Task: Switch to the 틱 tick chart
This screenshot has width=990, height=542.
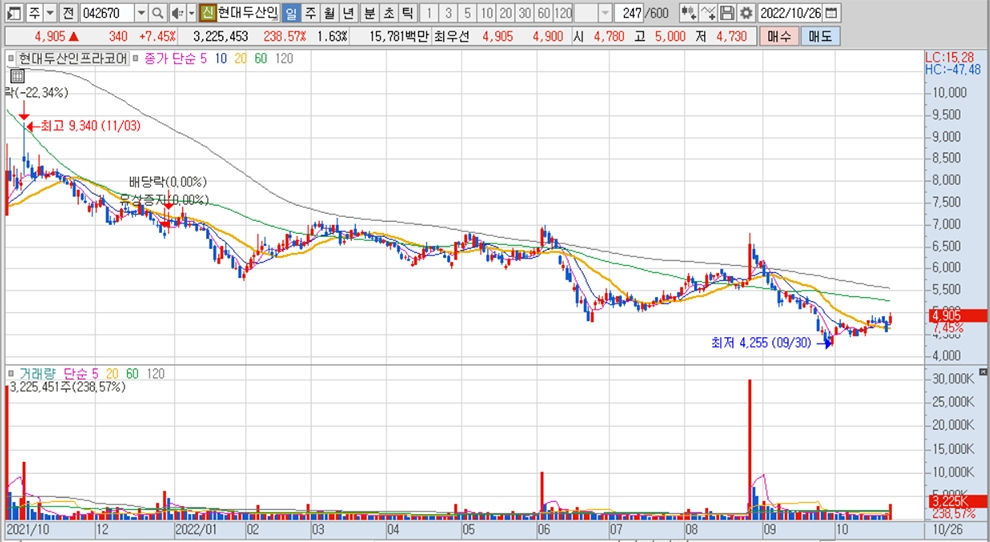Action: [408, 13]
